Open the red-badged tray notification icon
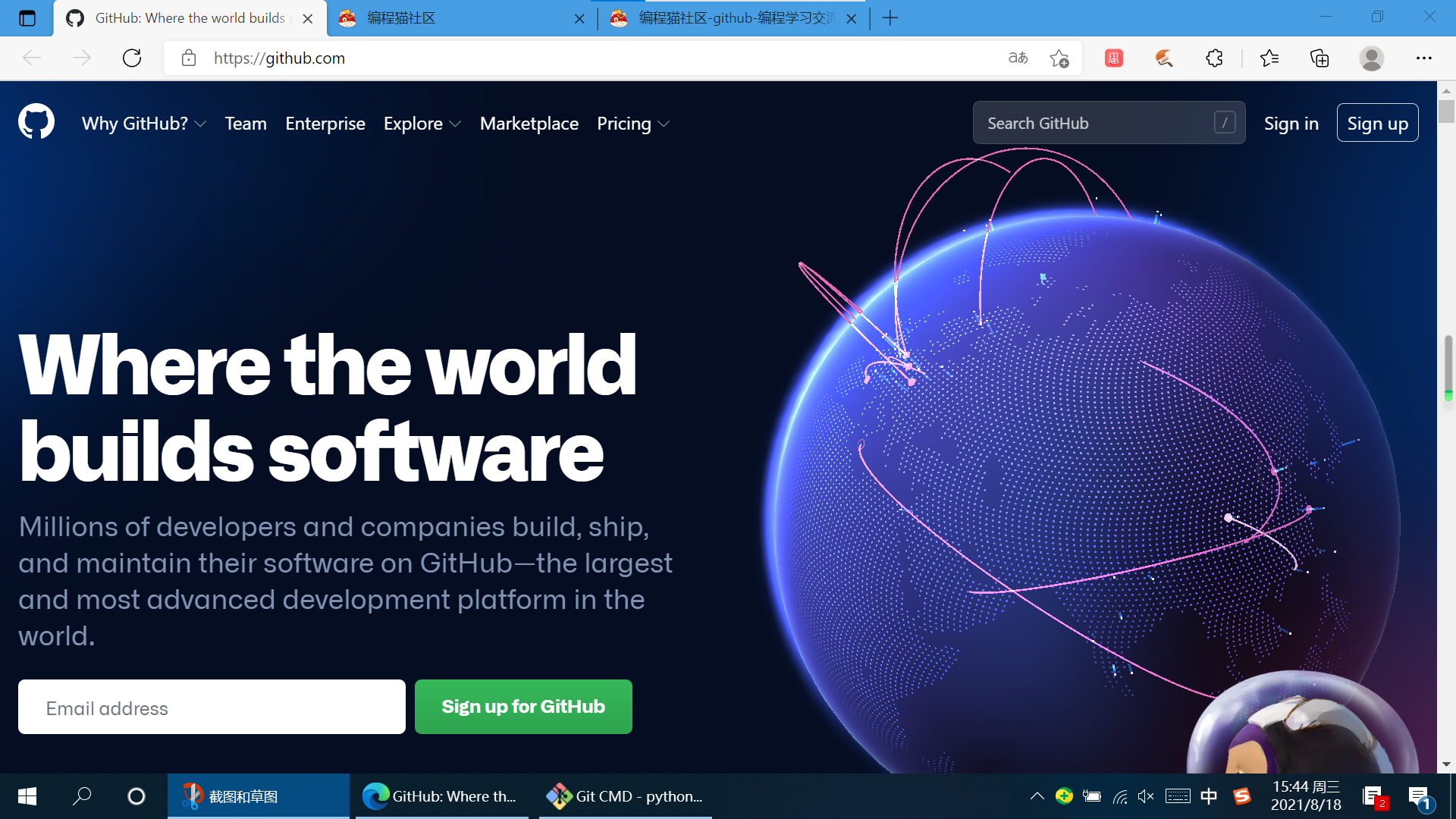1456x819 pixels. point(1374,797)
